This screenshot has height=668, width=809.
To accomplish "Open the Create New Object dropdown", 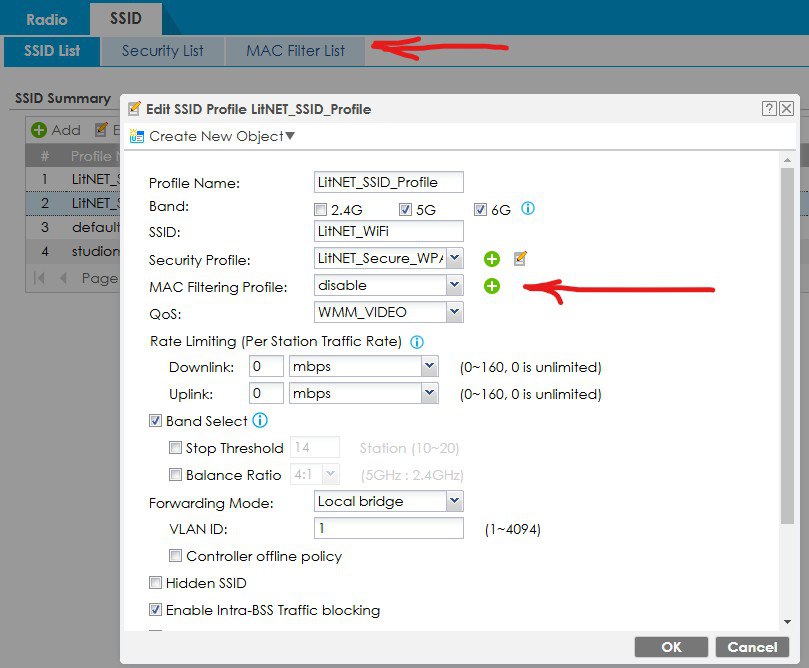I will point(222,136).
